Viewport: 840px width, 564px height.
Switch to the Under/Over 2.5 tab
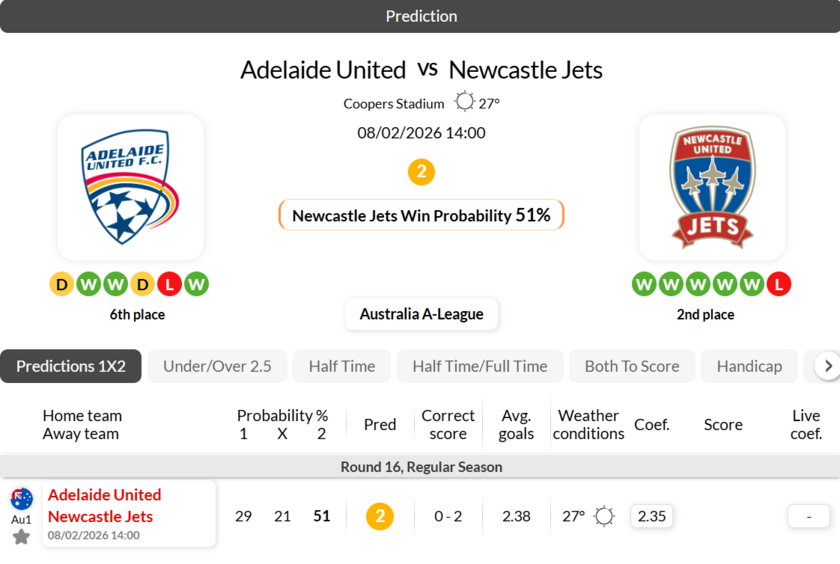coord(217,366)
